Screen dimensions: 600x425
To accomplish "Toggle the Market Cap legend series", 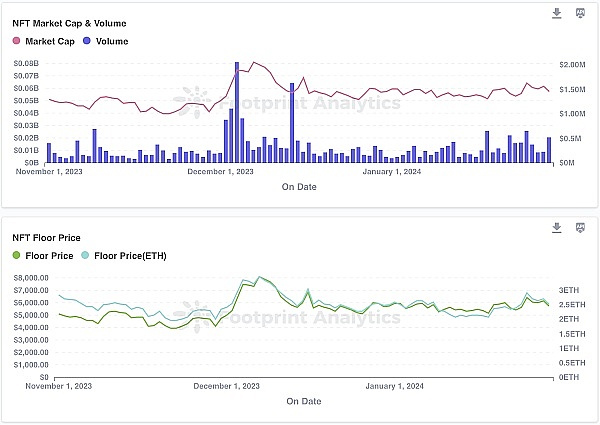I will click(x=51, y=41).
